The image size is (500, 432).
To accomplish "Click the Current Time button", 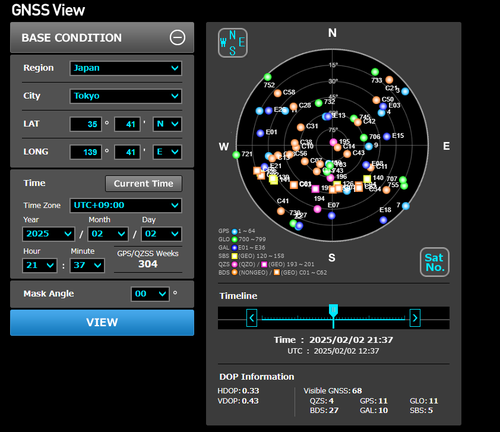I will [x=144, y=183].
